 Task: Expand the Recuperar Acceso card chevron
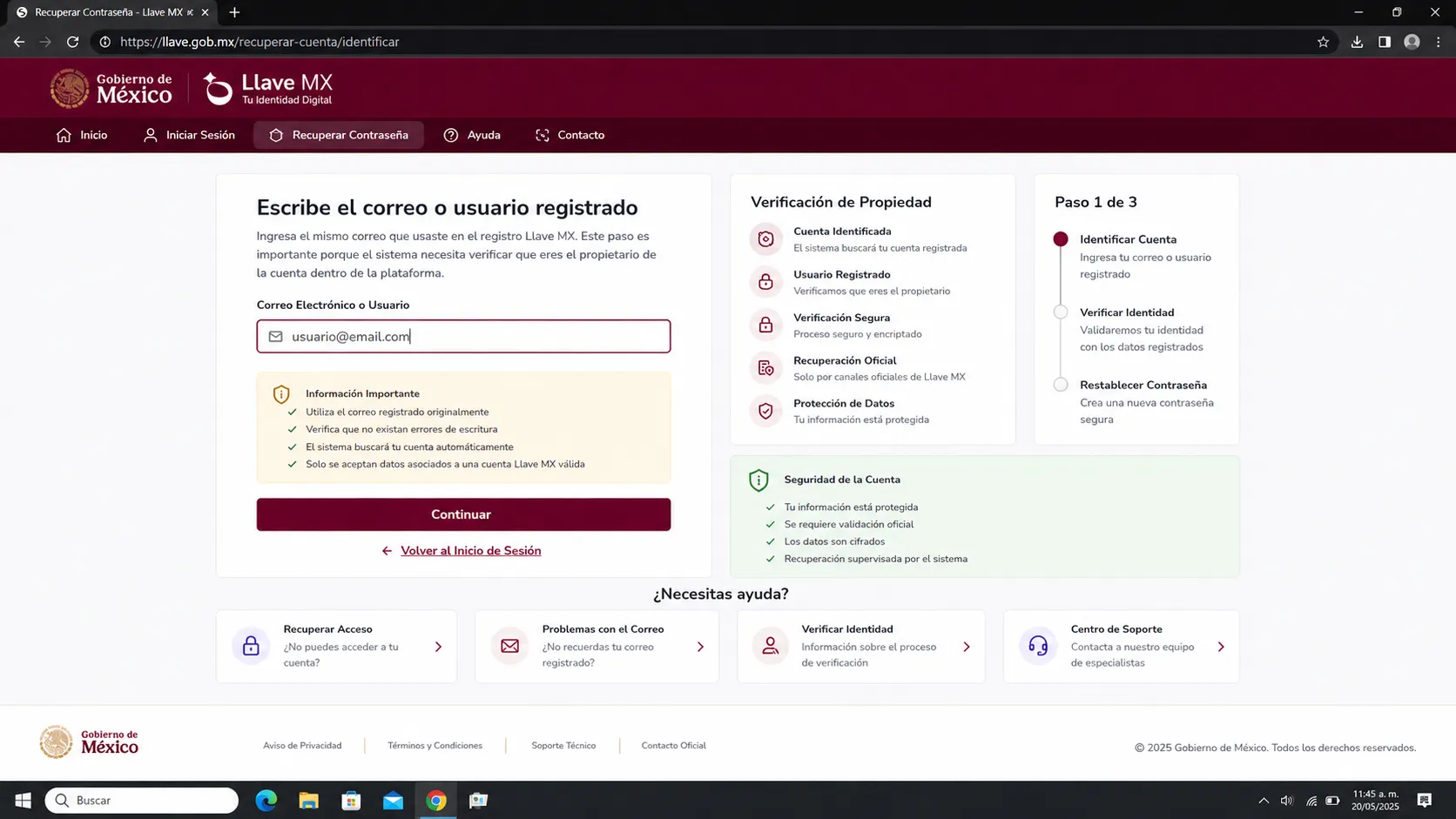(438, 647)
